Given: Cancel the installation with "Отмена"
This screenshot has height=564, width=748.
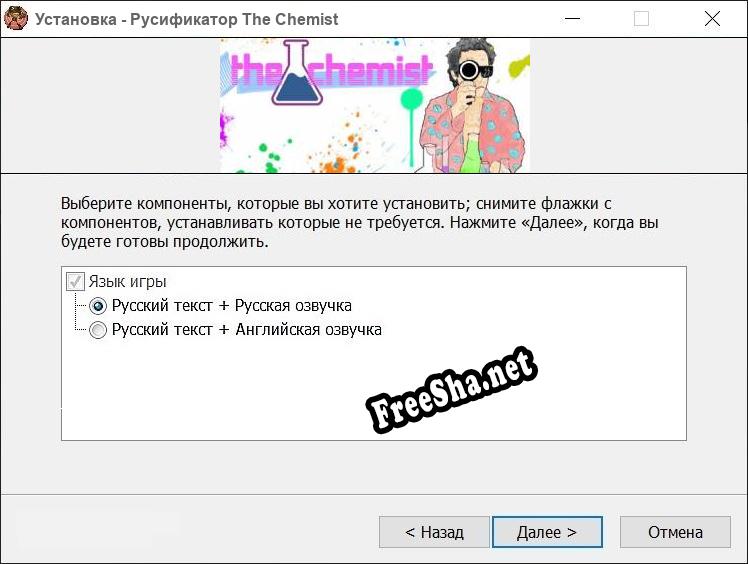Looking at the screenshot, I should 675,532.
